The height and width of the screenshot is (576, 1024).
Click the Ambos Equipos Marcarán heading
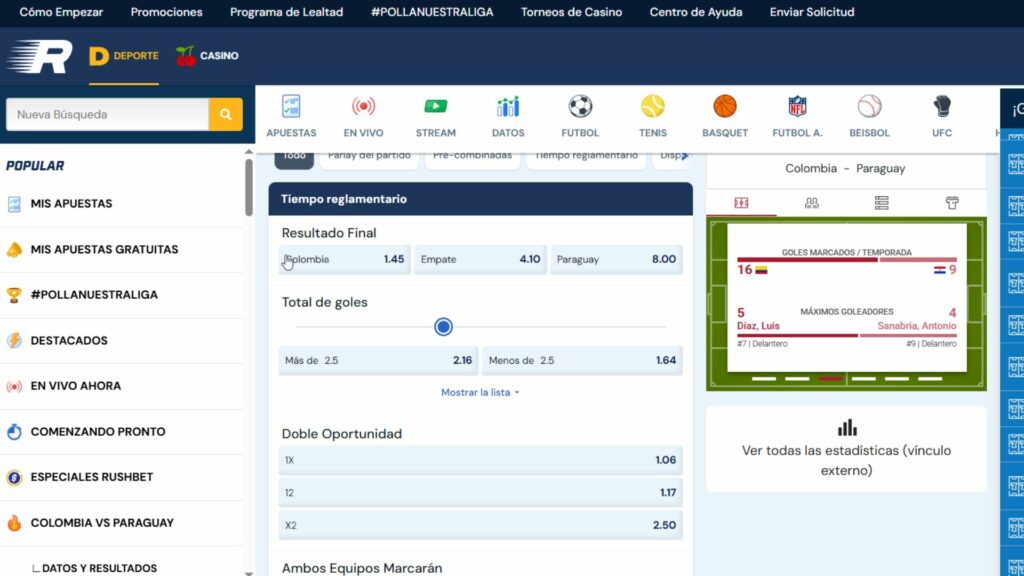click(x=362, y=568)
